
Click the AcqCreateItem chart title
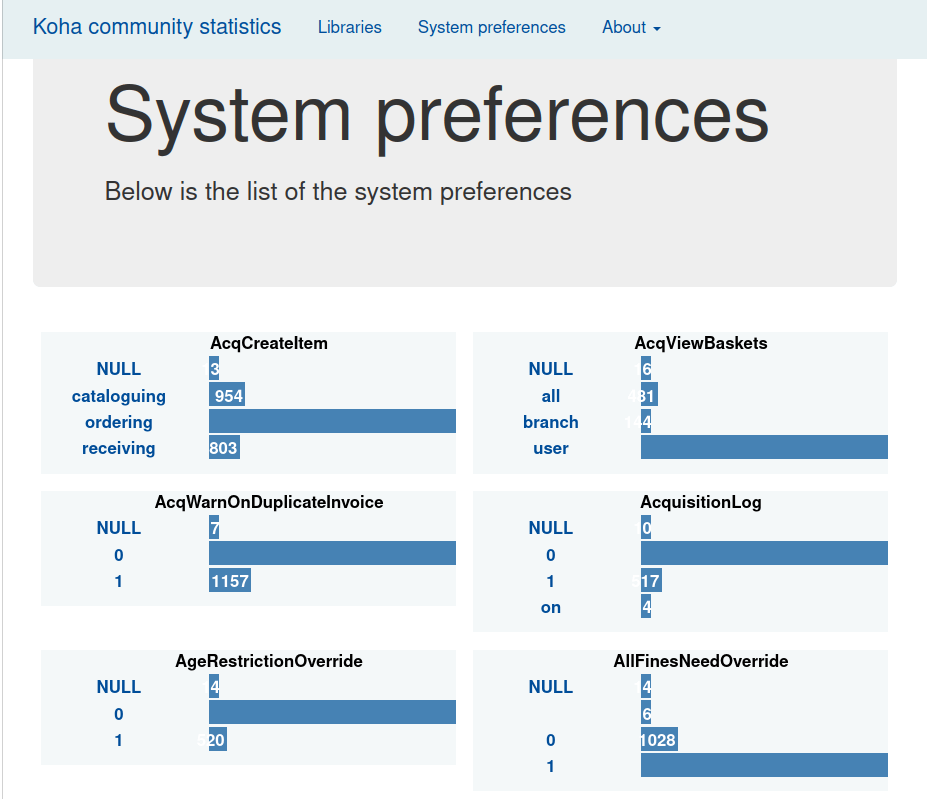pos(269,343)
